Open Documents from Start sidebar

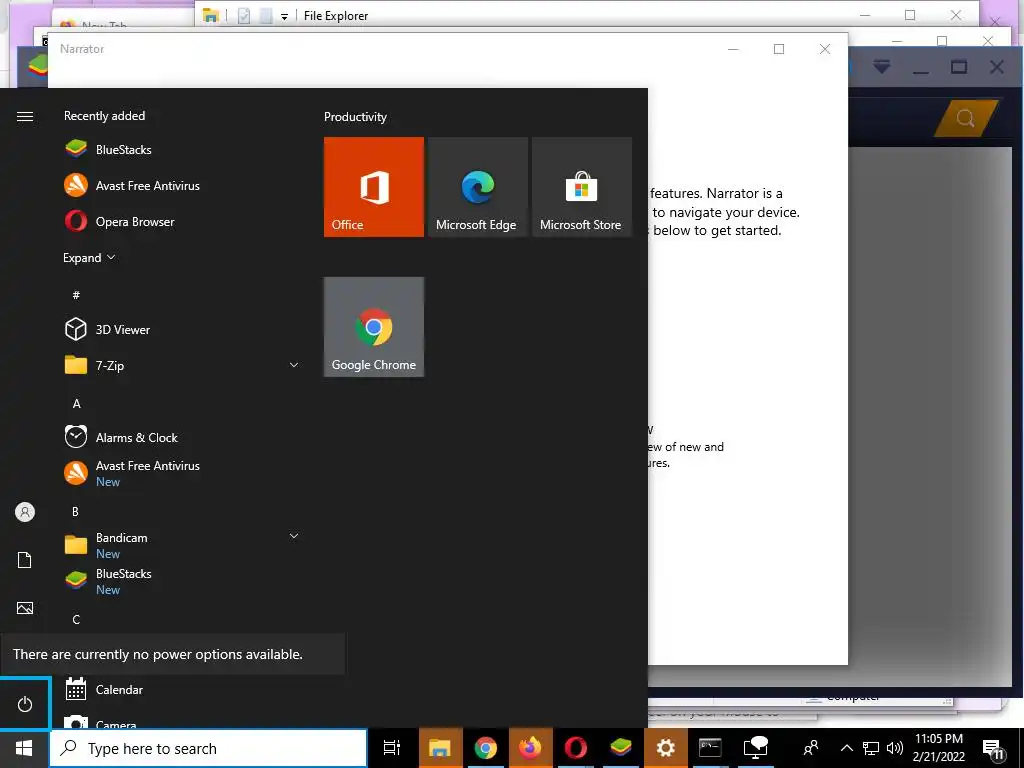tap(25, 560)
